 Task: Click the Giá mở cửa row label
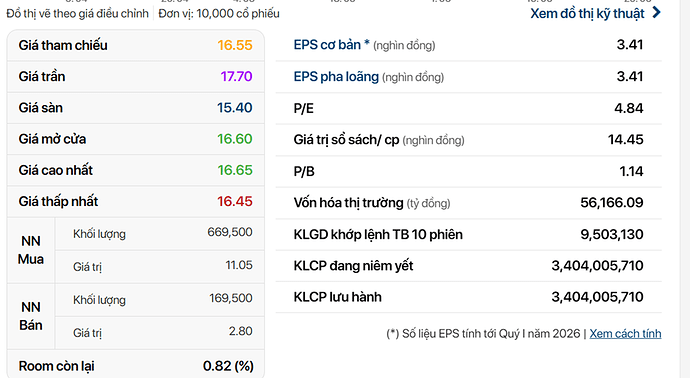[x=52, y=139]
